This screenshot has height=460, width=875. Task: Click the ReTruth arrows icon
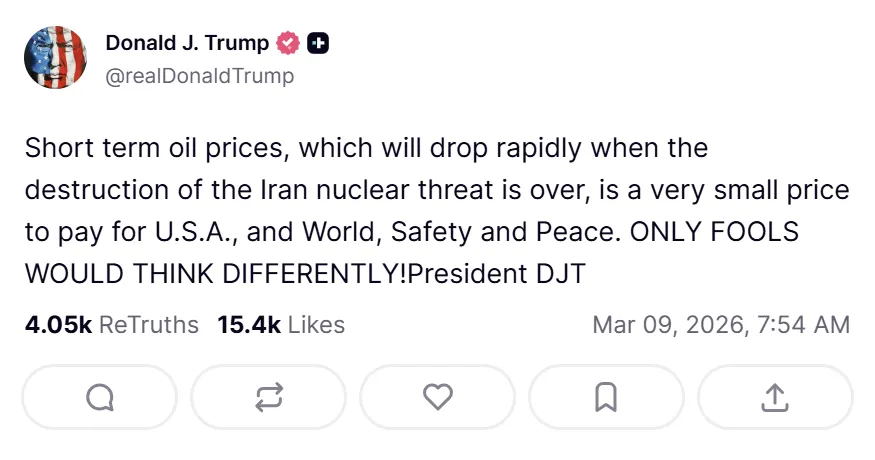[x=269, y=397]
